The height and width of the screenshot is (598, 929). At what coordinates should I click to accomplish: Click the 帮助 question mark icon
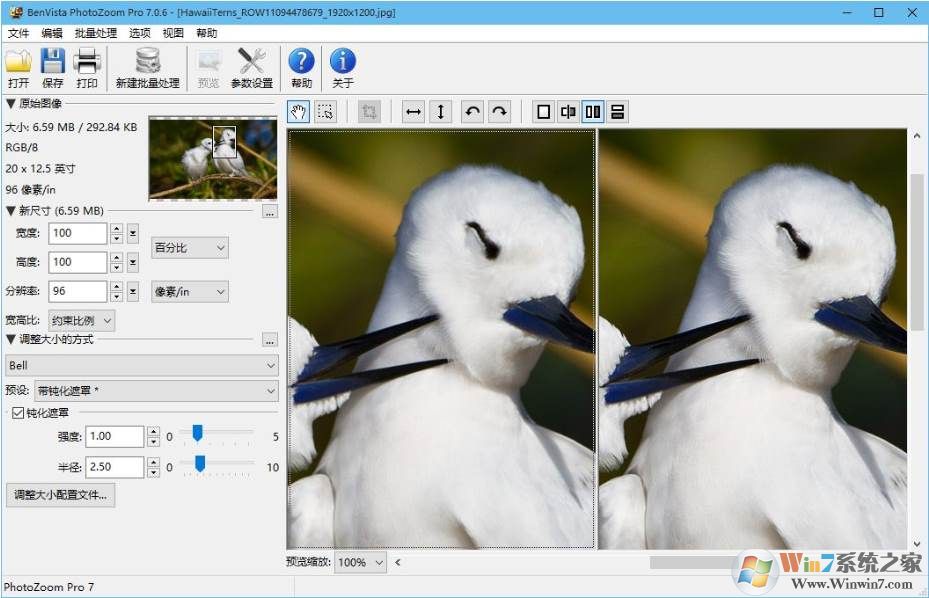tap(301, 62)
